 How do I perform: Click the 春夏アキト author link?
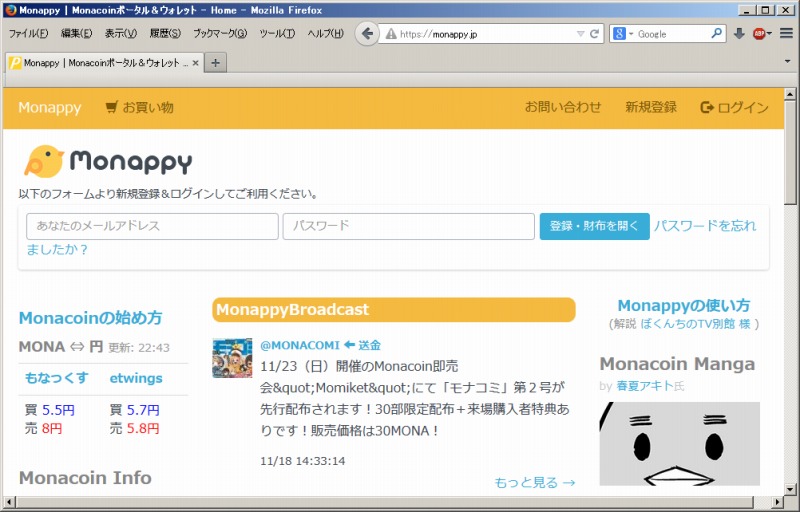[x=644, y=386]
